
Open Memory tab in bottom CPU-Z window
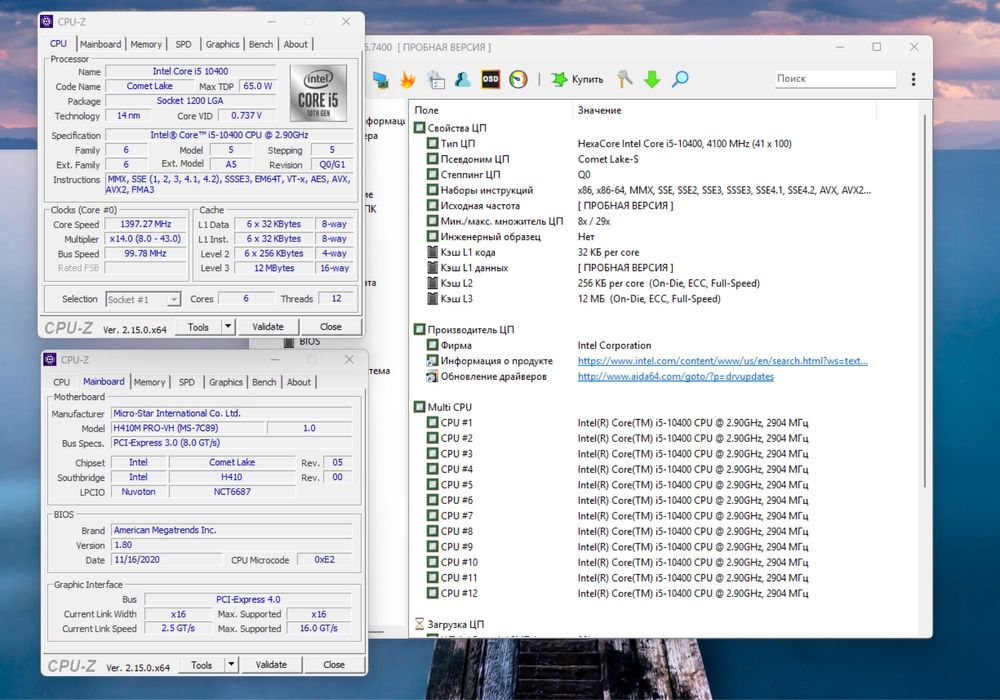click(149, 382)
